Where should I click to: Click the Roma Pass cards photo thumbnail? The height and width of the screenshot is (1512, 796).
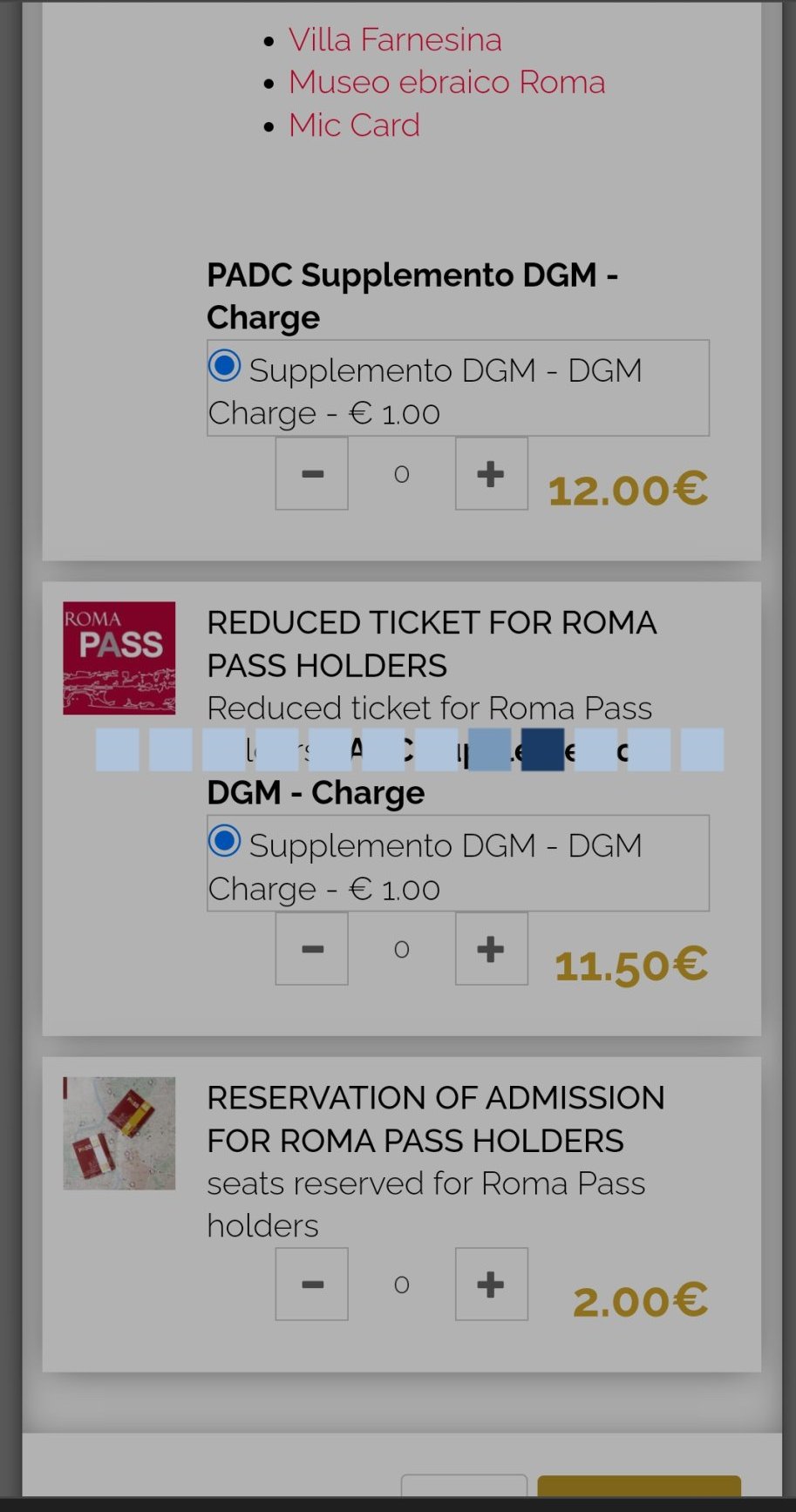tap(119, 1133)
